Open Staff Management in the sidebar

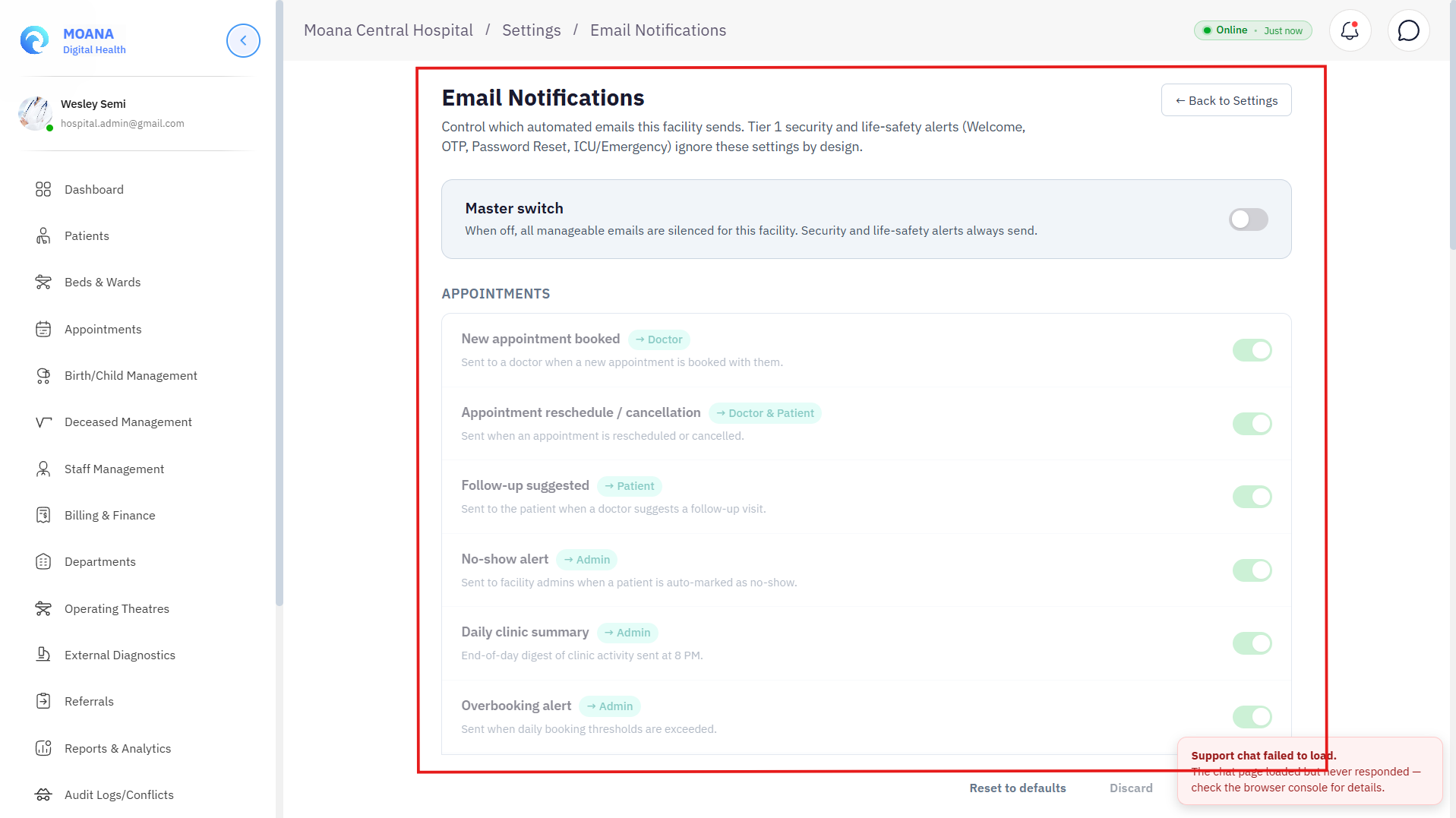point(114,469)
